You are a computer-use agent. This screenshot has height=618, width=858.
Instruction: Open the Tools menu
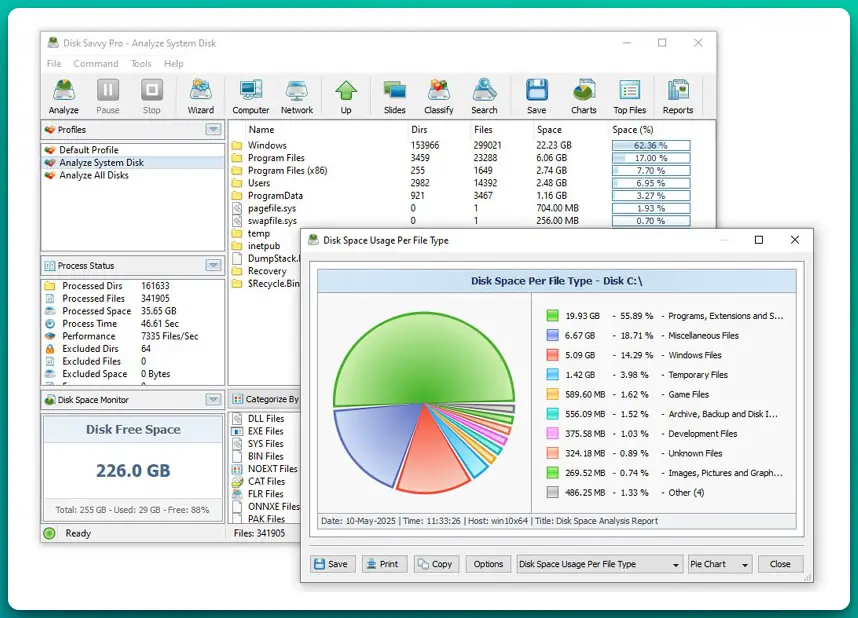(141, 64)
